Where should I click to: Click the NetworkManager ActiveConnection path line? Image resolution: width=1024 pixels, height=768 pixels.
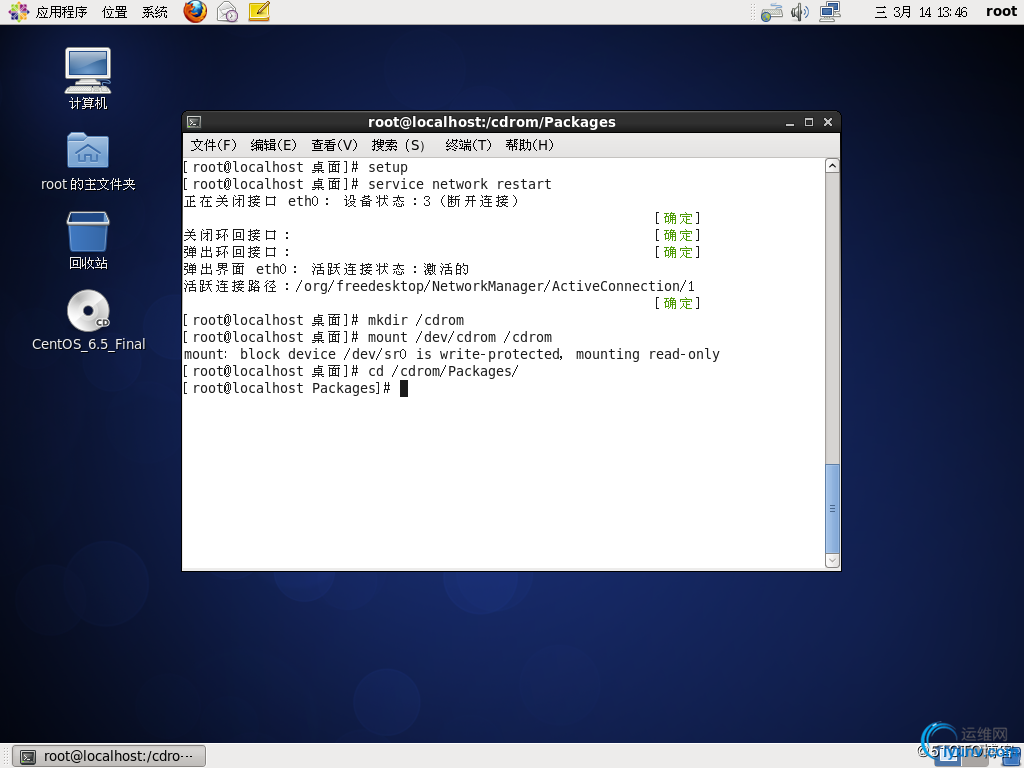coord(439,286)
